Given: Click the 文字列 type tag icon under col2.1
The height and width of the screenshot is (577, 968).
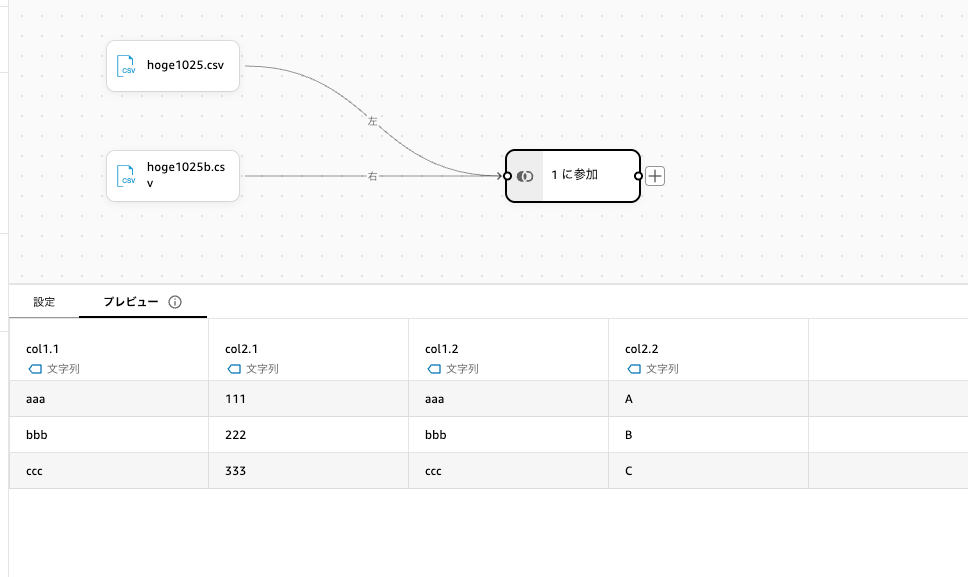Looking at the screenshot, I should 234,369.
